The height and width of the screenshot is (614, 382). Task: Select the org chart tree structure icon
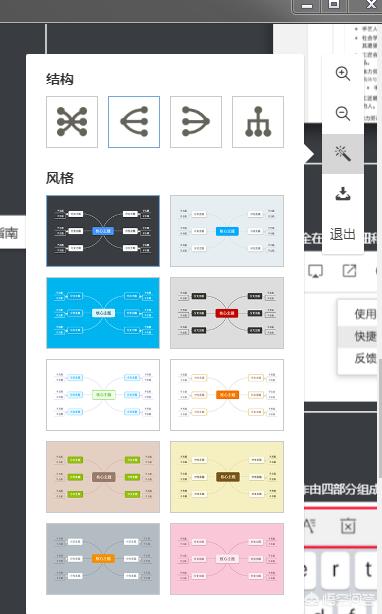pyautogui.click(x=258, y=122)
